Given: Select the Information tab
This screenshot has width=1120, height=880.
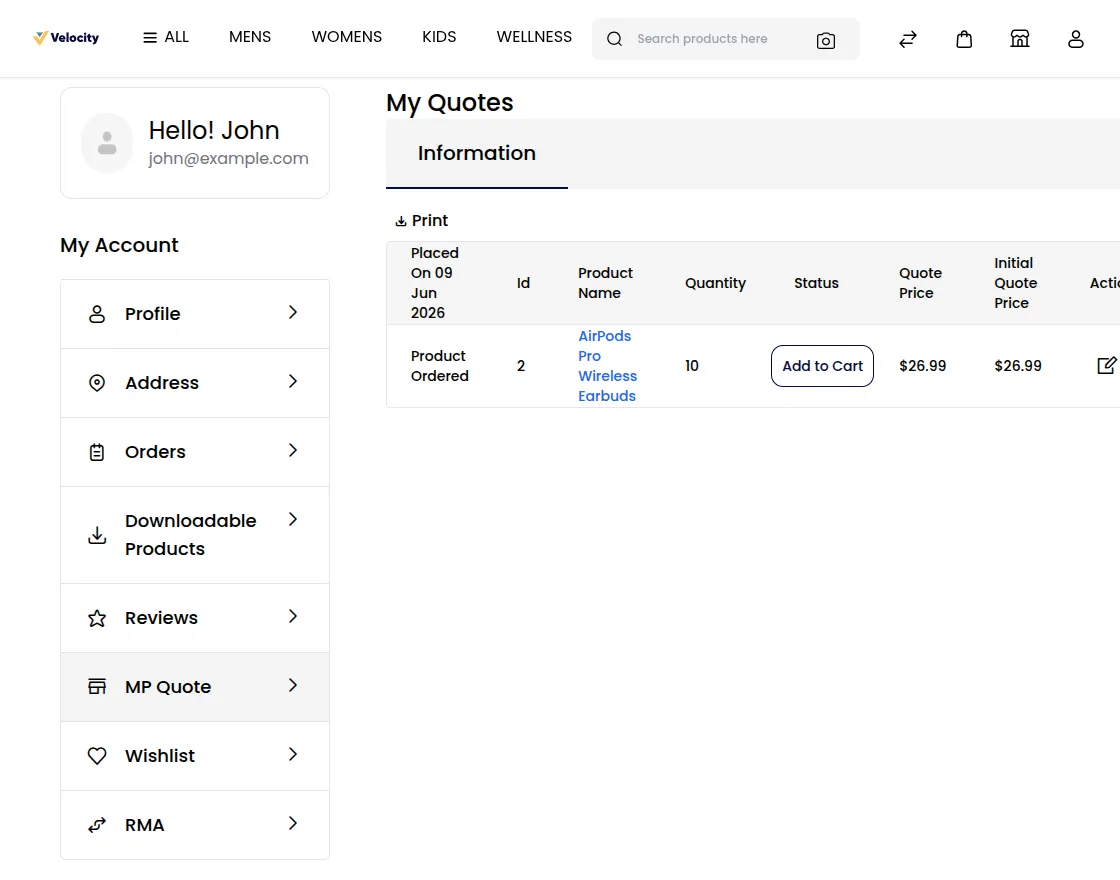Looking at the screenshot, I should click(x=476, y=154).
